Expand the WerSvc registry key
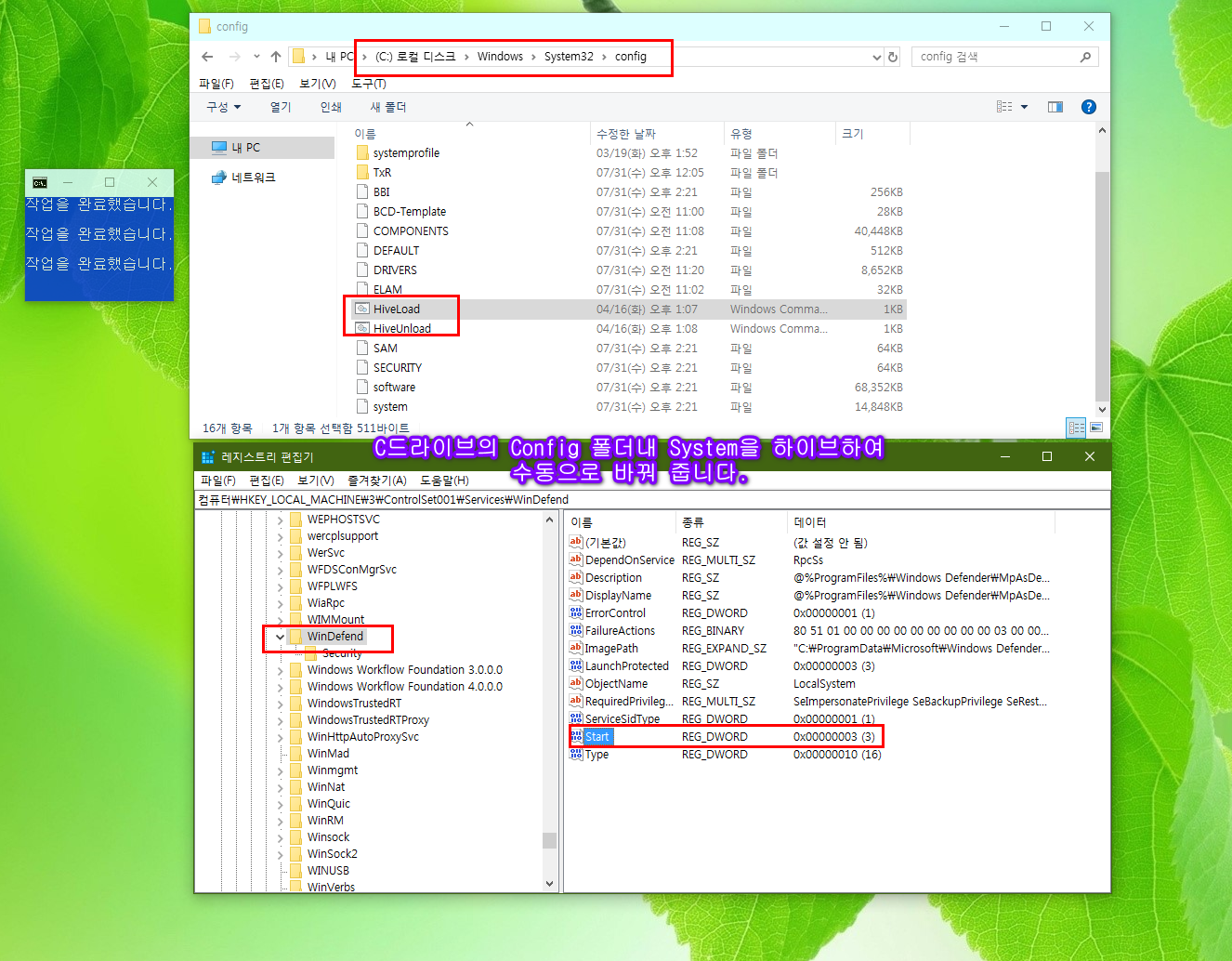The height and width of the screenshot is (961, 1232). (x=280, y=553)
